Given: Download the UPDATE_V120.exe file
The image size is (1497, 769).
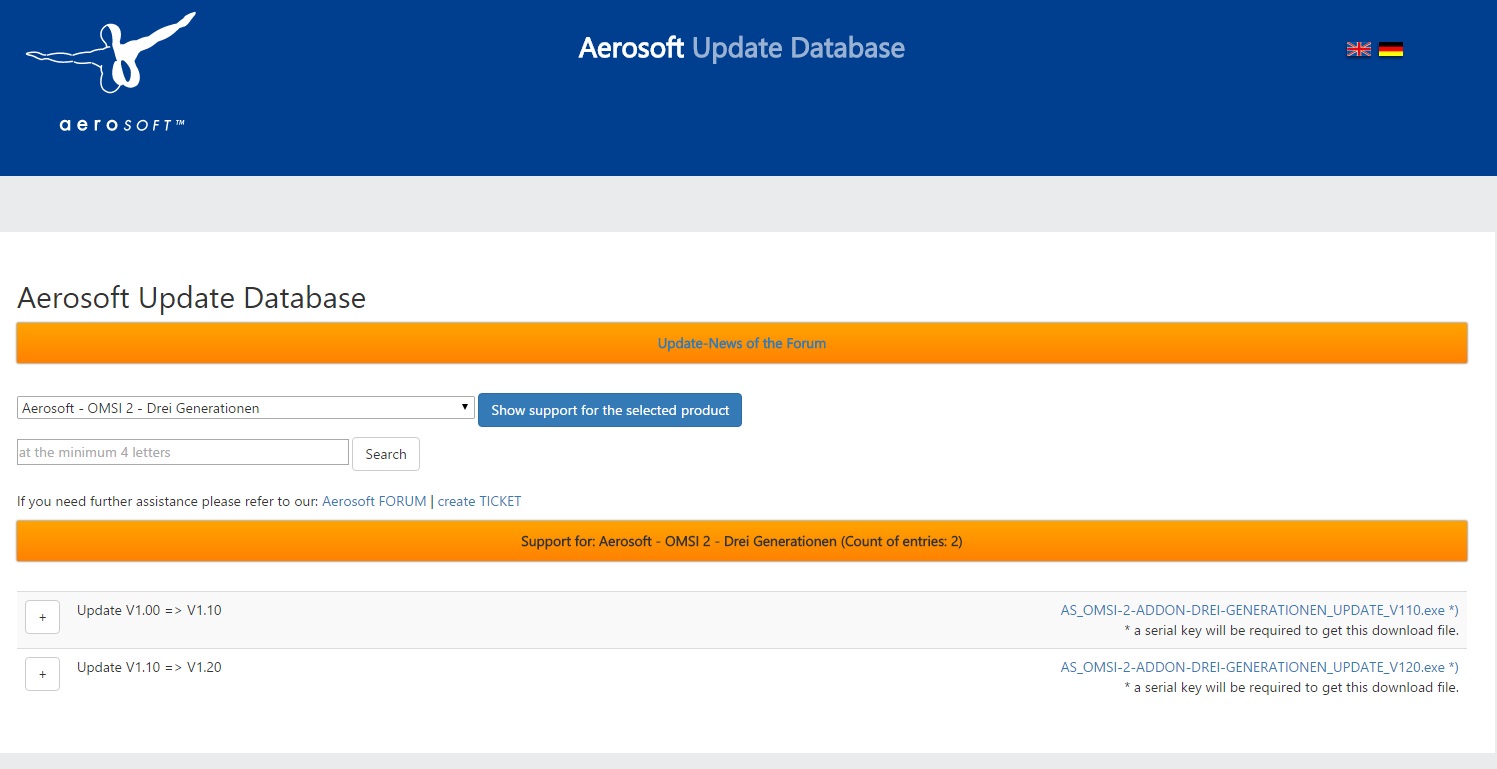Looking at the screenshot, I should 1259,667.
